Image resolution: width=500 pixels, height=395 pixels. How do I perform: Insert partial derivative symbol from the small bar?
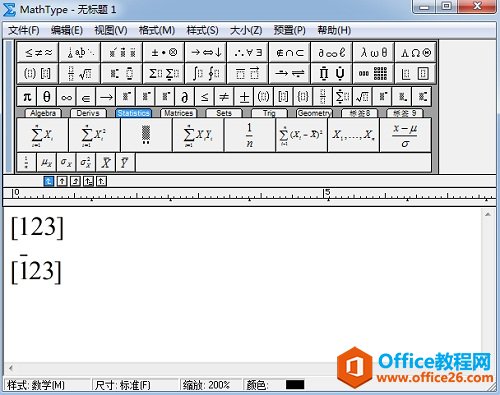185,97
